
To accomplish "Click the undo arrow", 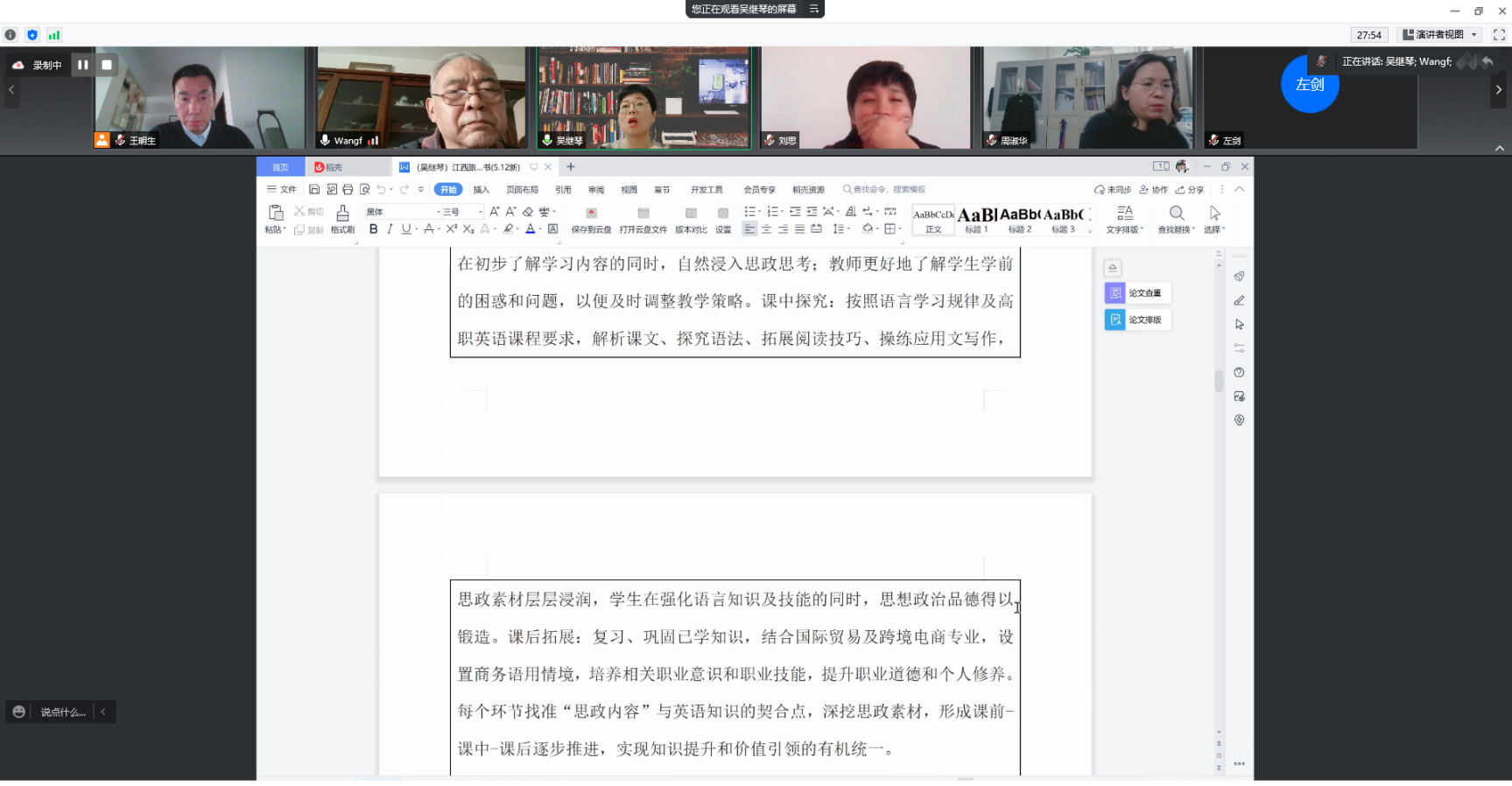I will 381,189.
